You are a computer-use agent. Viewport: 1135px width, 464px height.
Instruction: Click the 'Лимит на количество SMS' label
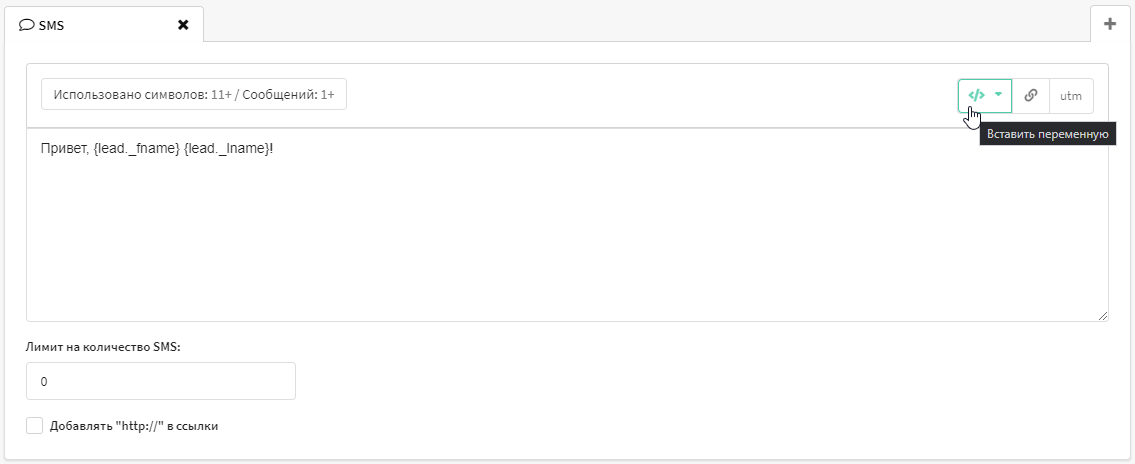(103, 347)
